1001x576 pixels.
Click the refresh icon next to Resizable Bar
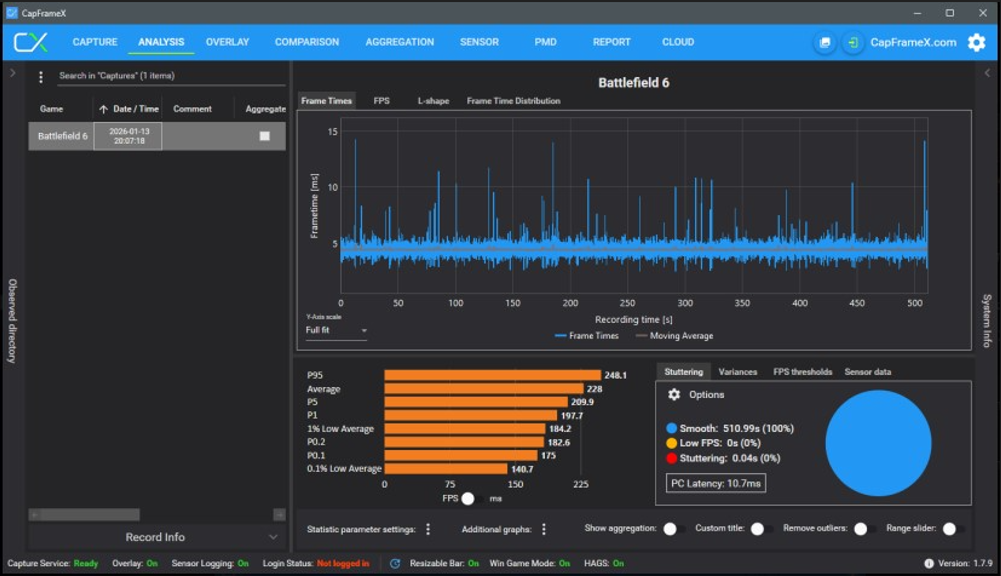(395, 564)
